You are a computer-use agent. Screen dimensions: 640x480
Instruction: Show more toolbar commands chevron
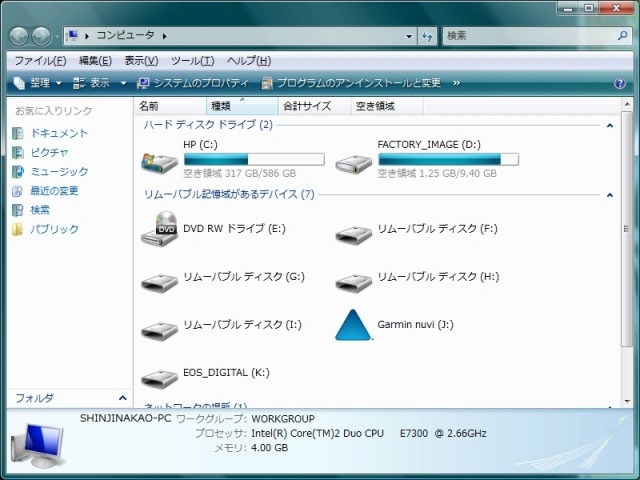[456, 83]
